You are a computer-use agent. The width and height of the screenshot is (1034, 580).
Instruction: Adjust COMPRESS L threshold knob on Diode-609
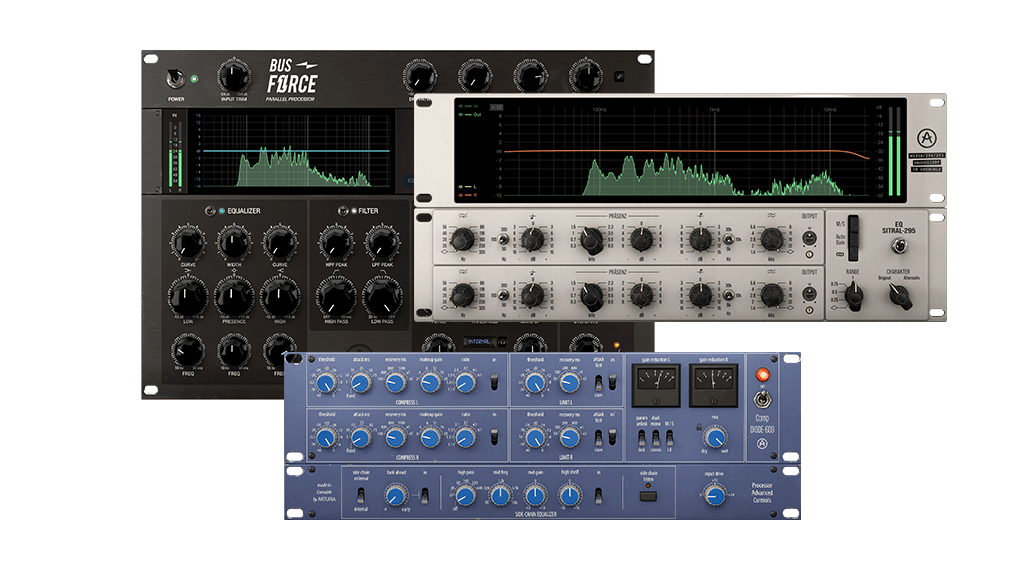[326, 382]
